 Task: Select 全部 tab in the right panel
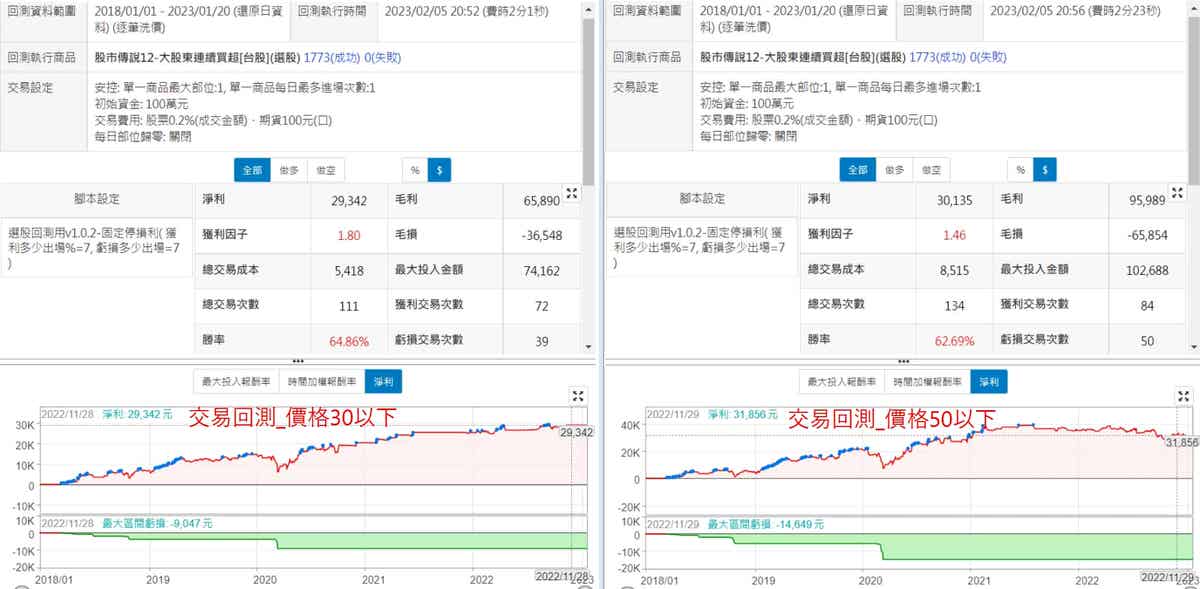(x=859, y=170)
